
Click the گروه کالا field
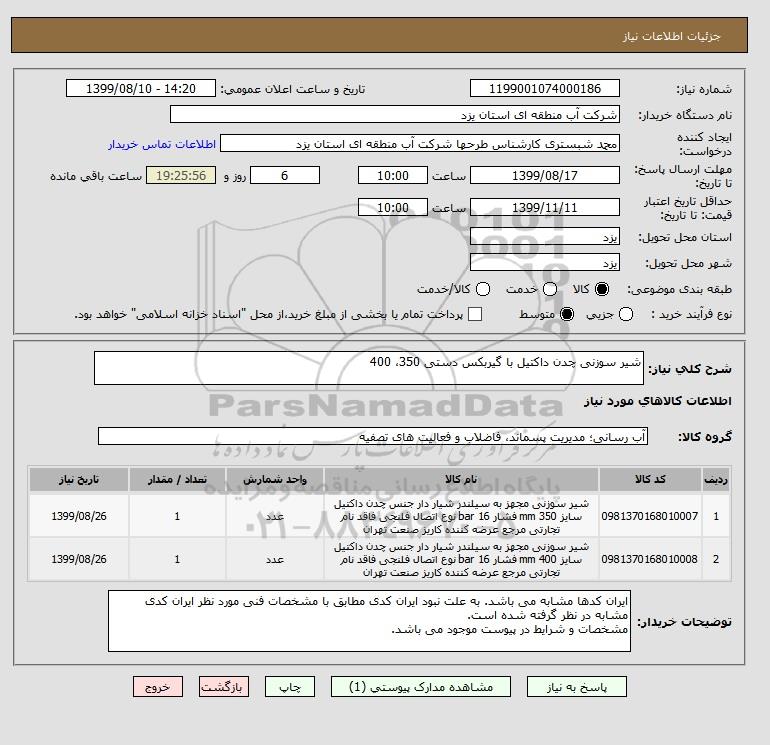coord(373,436)
